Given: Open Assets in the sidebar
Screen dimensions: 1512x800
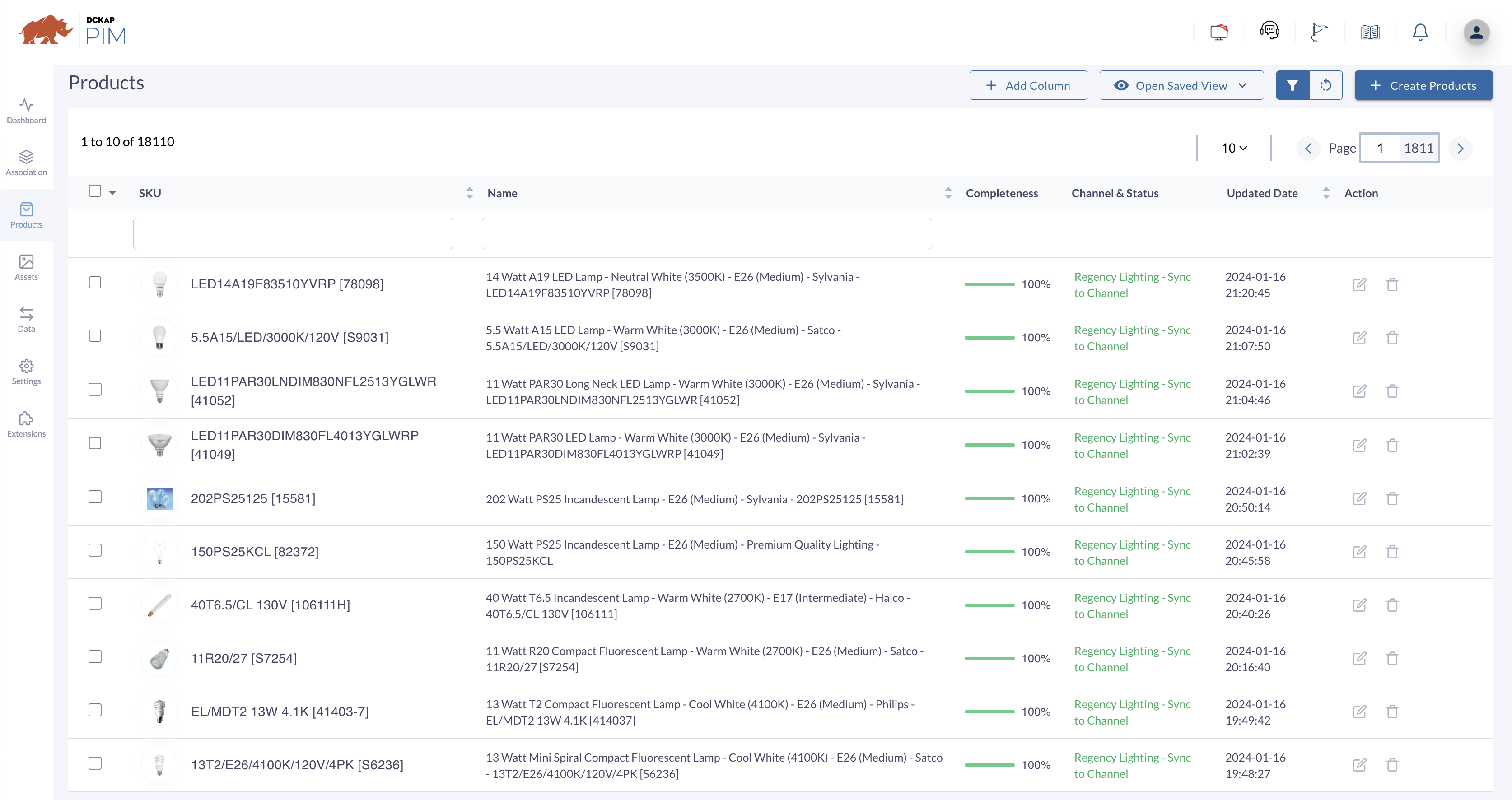Looking at the screenshot, I should [26, 268].
